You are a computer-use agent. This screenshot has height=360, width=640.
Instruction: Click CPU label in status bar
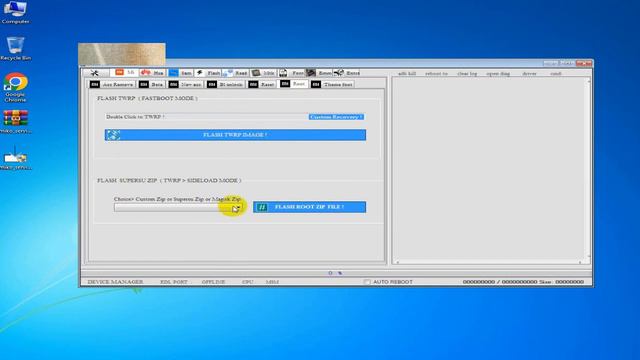tap(247, 282)
